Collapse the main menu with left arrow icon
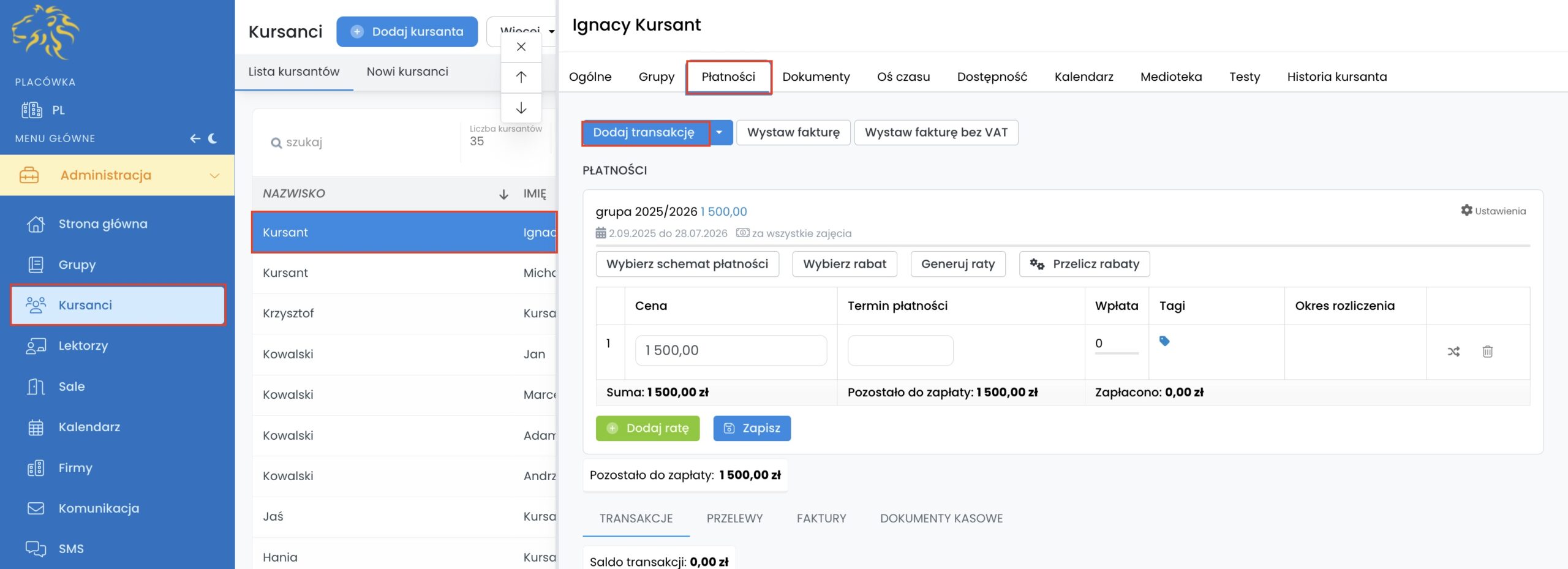This screenshot has height=569, width=1568. point(195,138)
